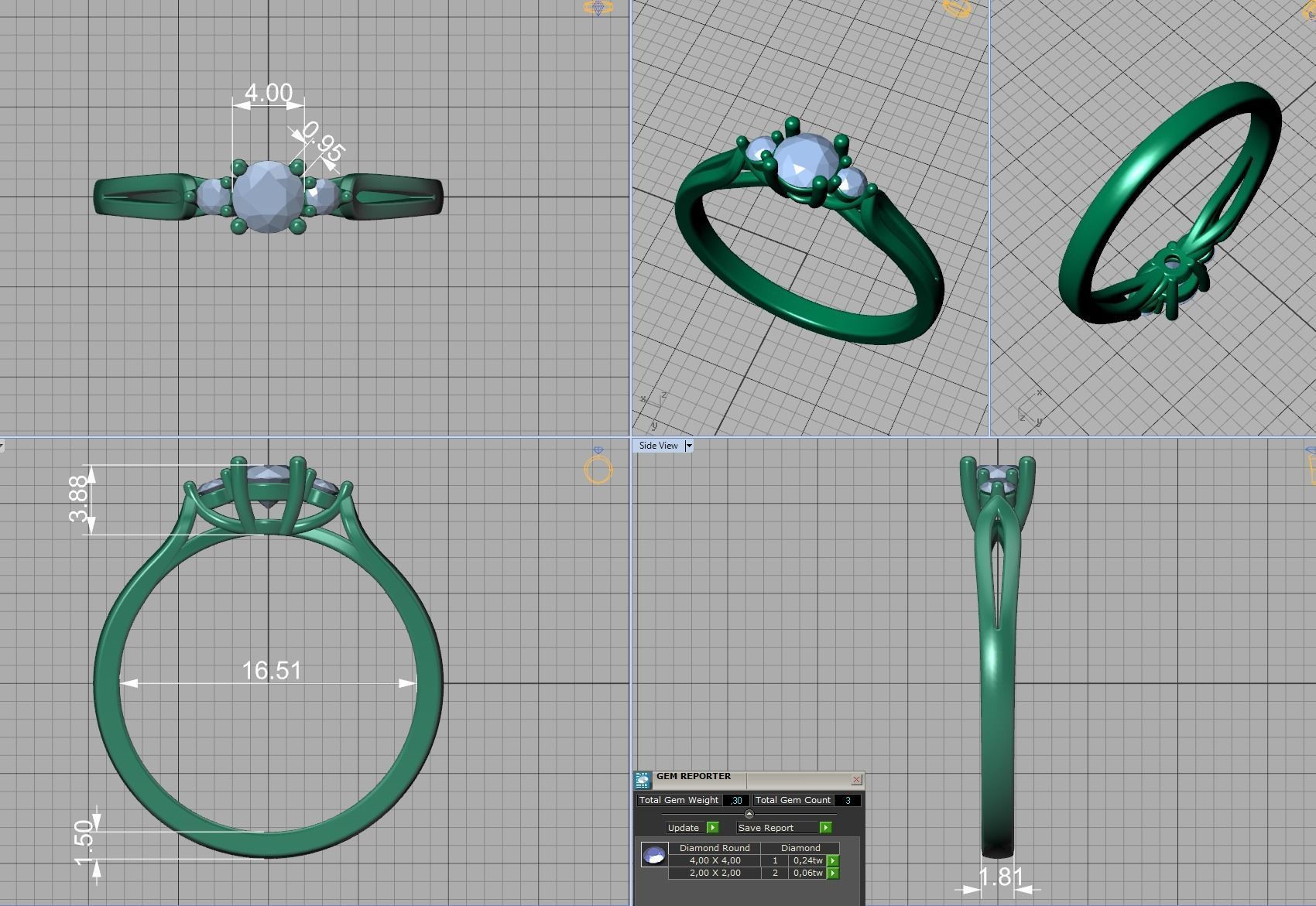
Task: Click the green arrow next to Update
Action: pyautogui.click(x=712, y=828)
